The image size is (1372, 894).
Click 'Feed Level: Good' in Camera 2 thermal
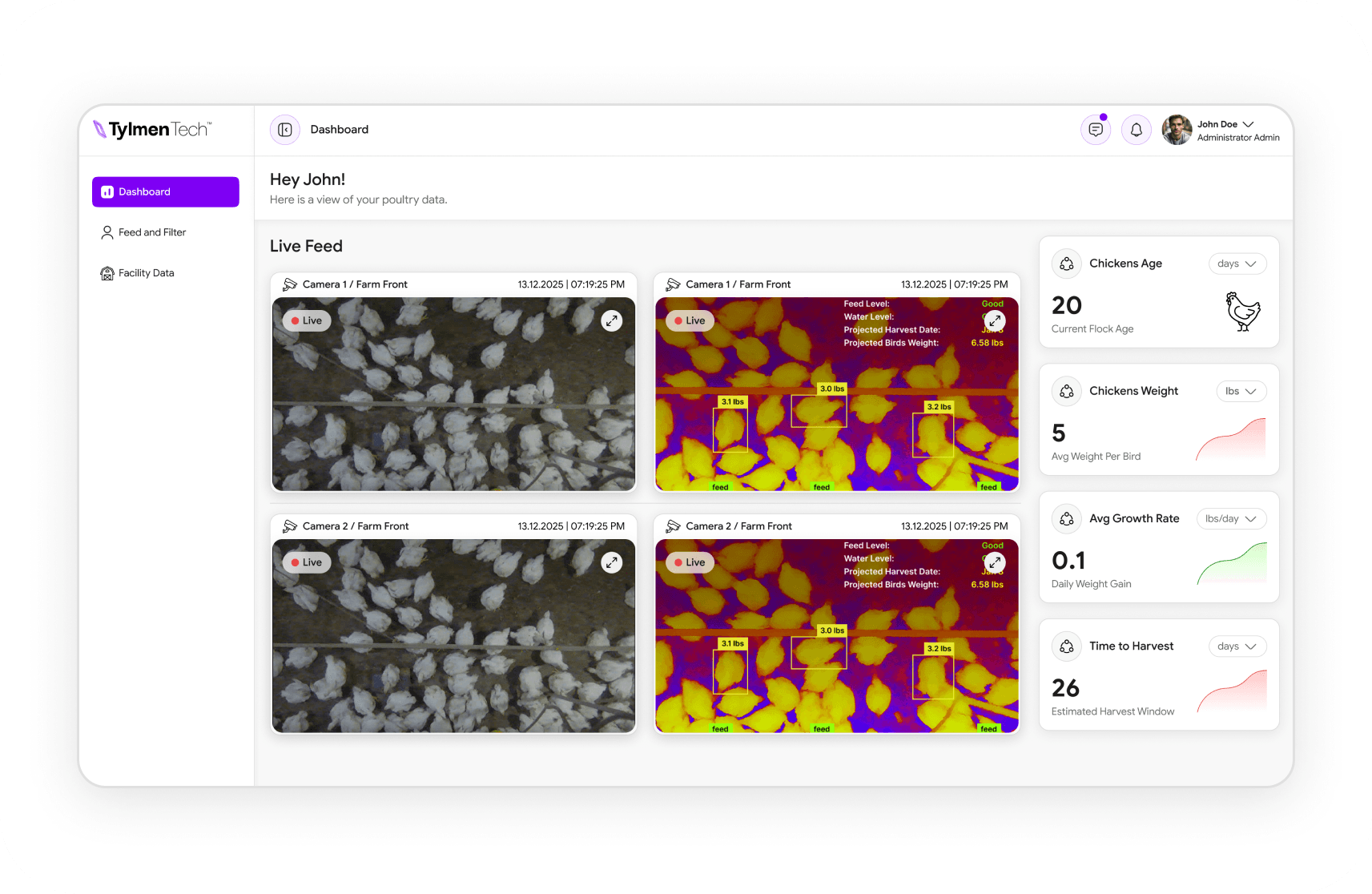point(923,546)
